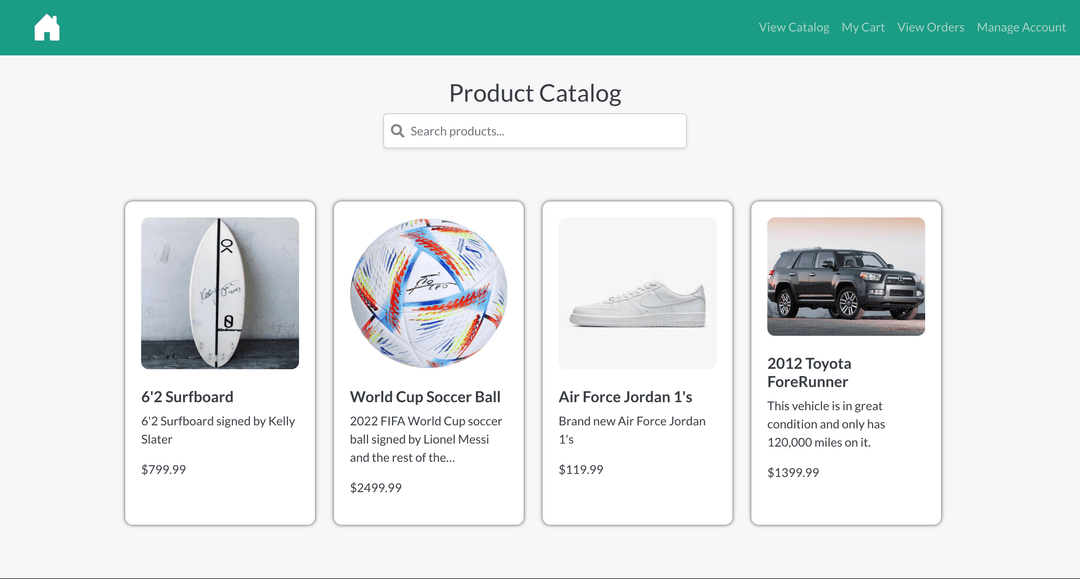Open the Manage Account page

[x=1021, y=28]
